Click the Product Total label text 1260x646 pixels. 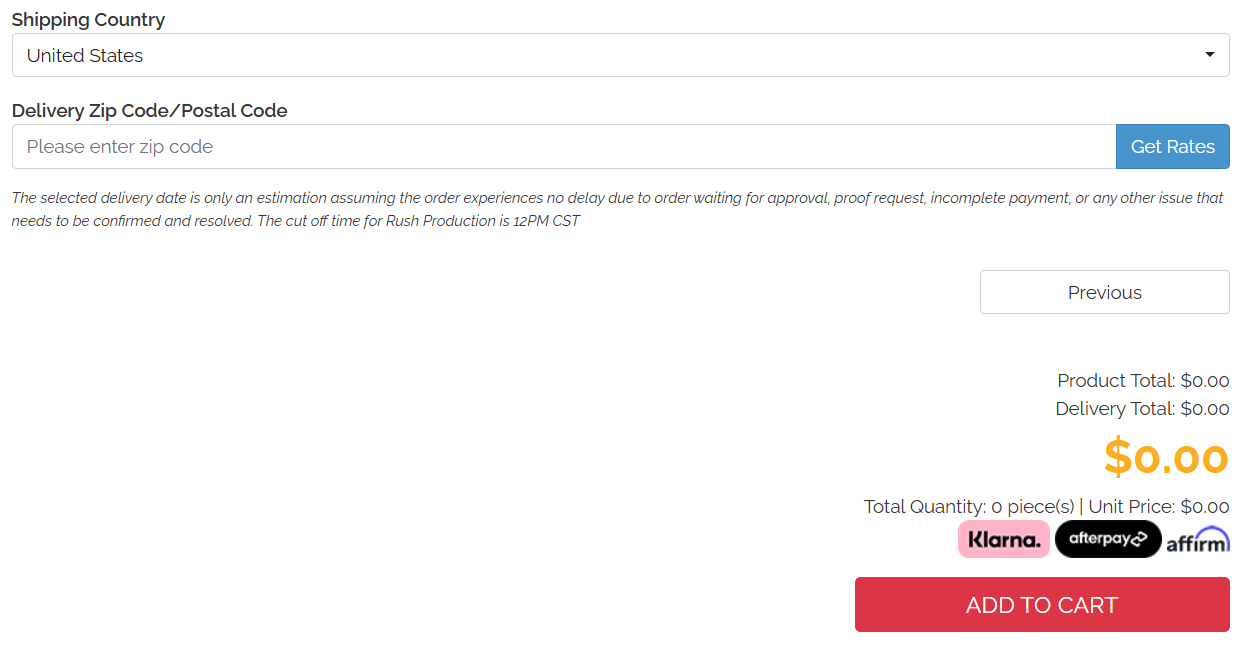point(1116,381)
